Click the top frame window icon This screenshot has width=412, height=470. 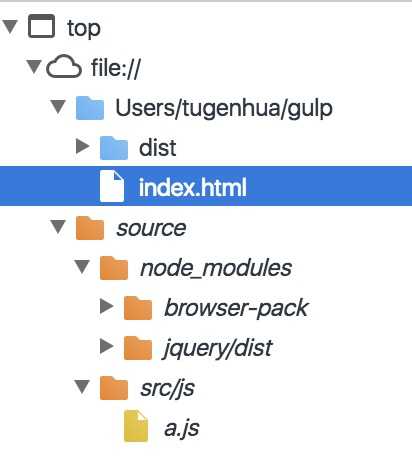(x=42, y=26)
